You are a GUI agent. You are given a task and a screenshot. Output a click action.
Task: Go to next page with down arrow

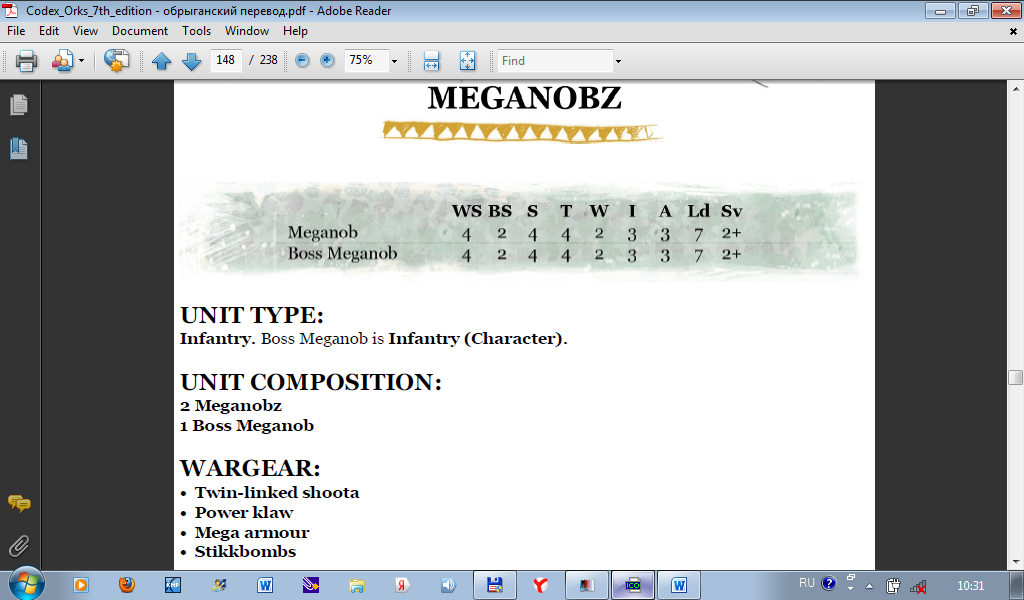pyautogui.click(x=191, y=61)
